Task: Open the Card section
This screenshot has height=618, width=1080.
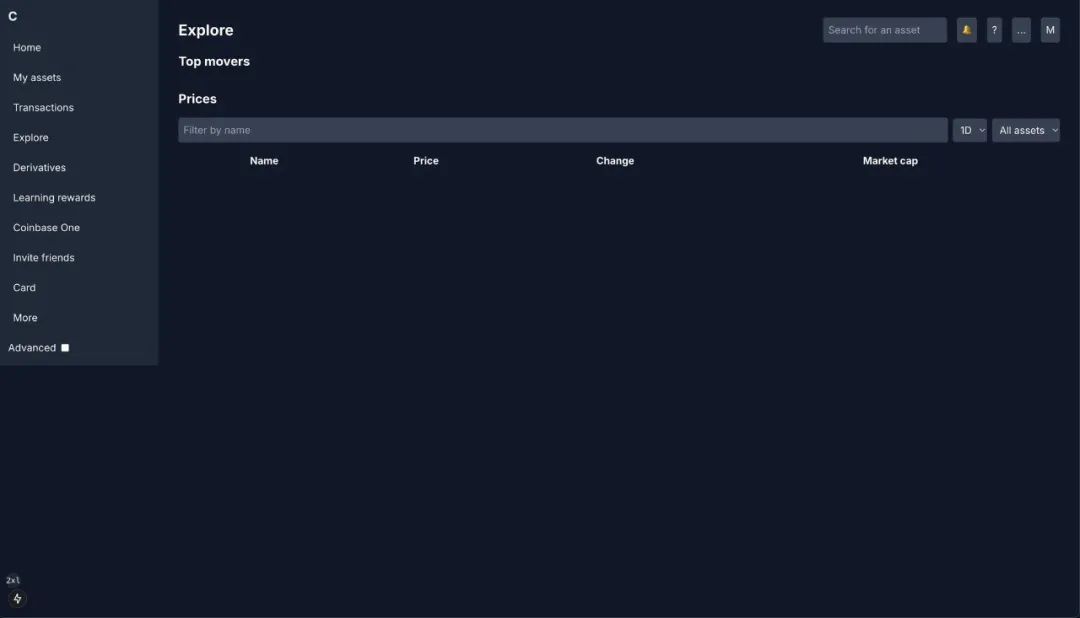Action: pyautogui.click(x=24, y=287)
